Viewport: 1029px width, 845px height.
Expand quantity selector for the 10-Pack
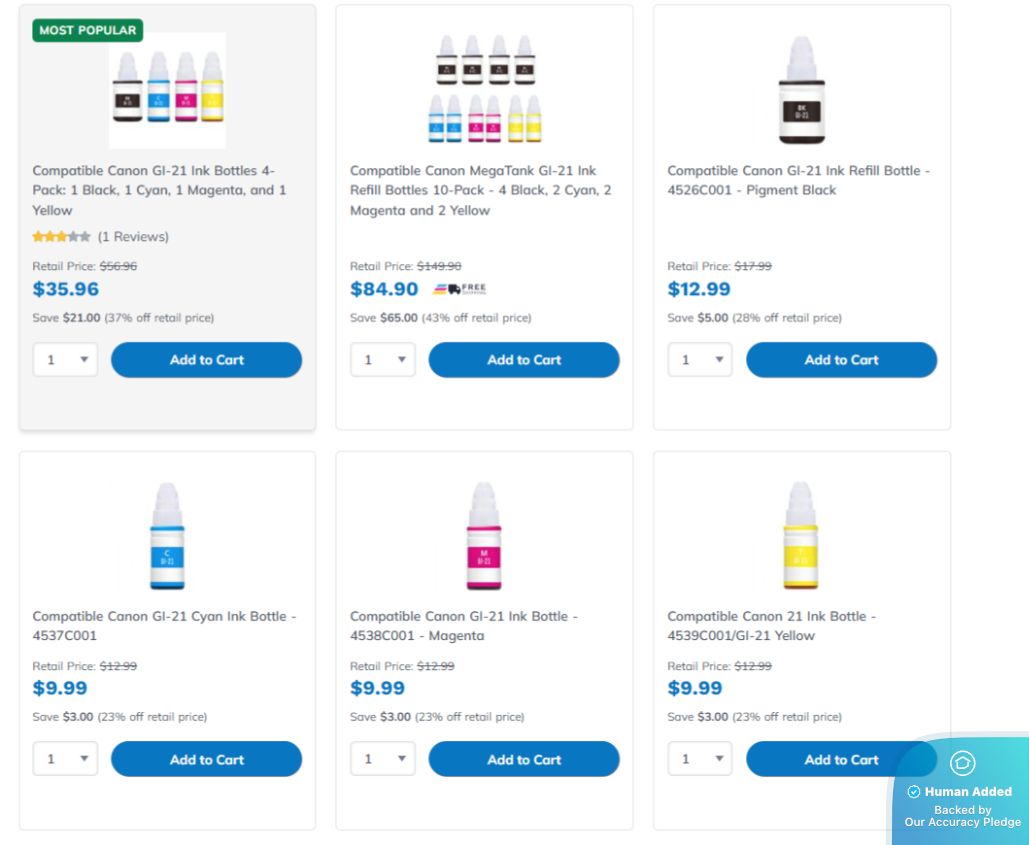click(383, 360)
